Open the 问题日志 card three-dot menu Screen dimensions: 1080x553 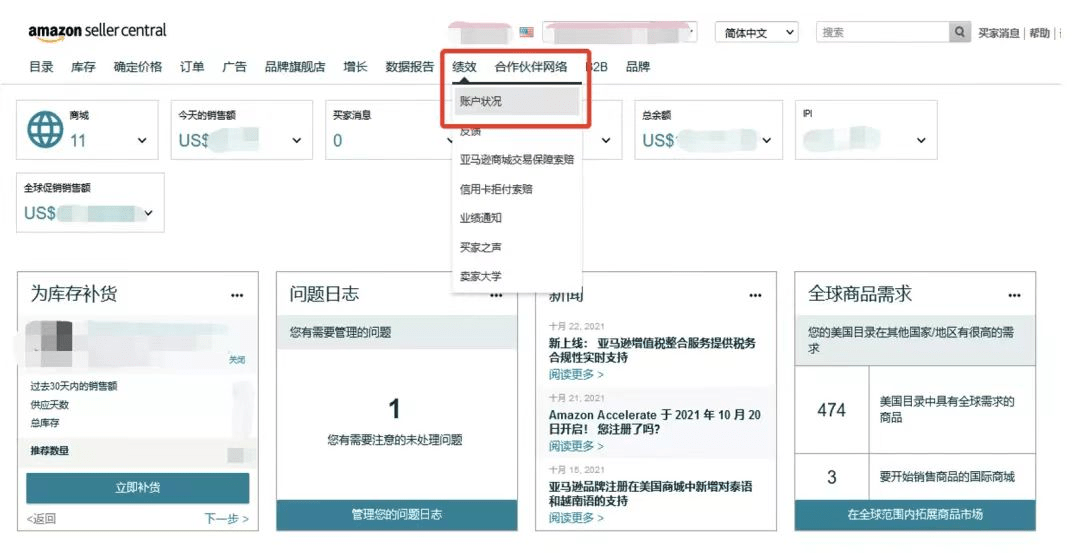click(496, 295)
